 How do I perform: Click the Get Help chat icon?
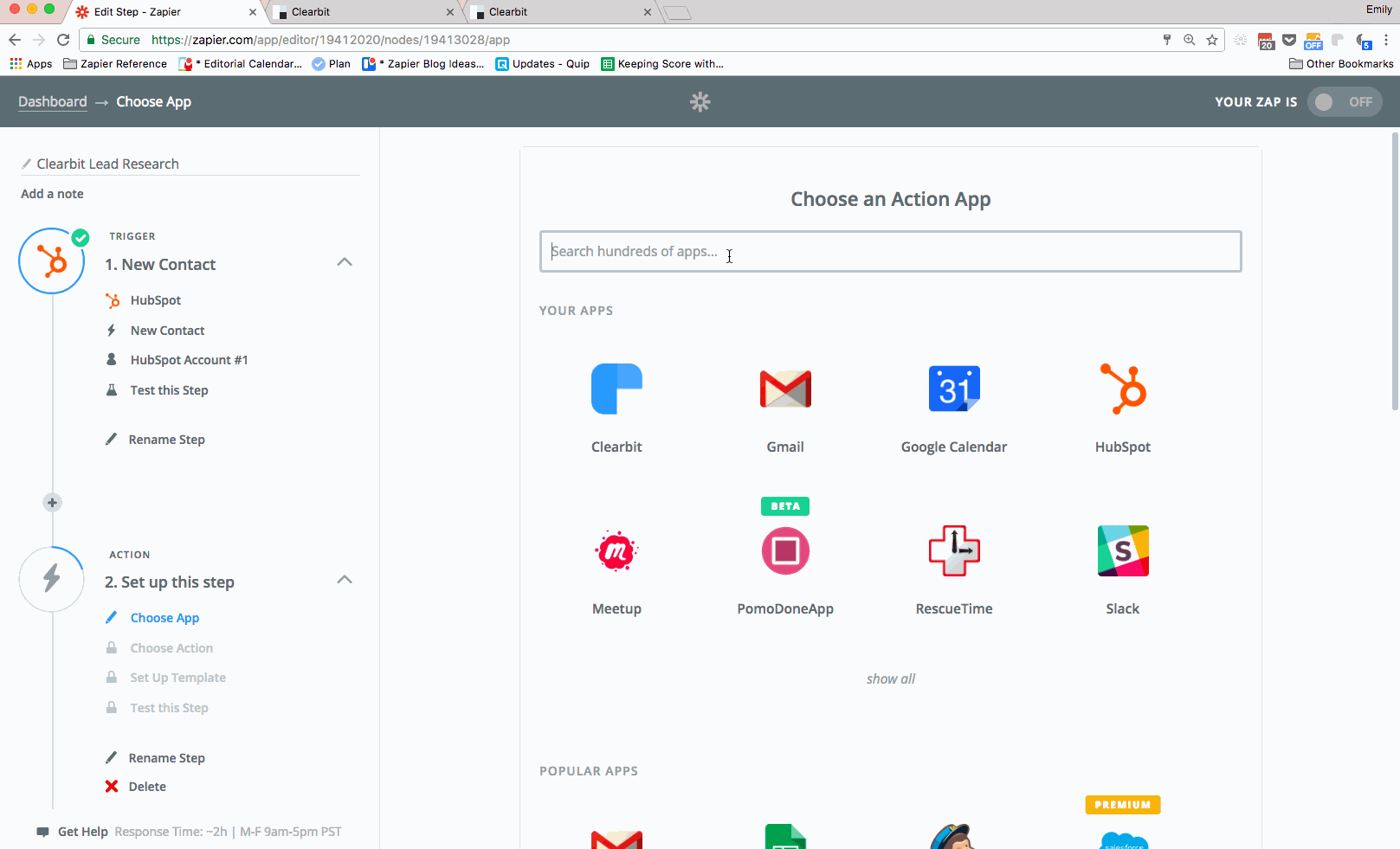pos(42,833)
